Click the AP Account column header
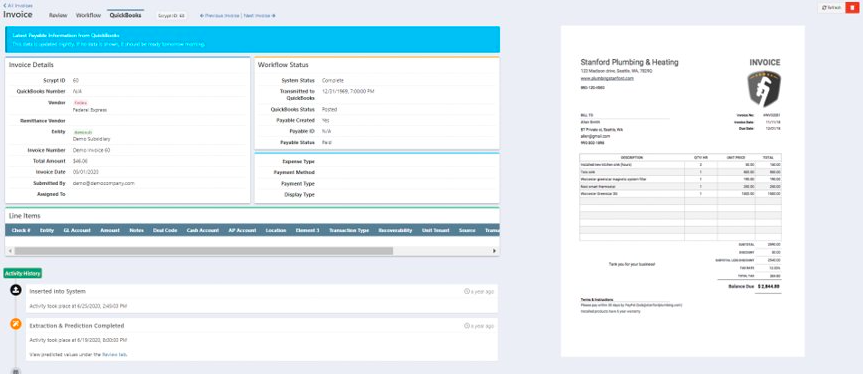The image size is (863, 374). point(242,230)
